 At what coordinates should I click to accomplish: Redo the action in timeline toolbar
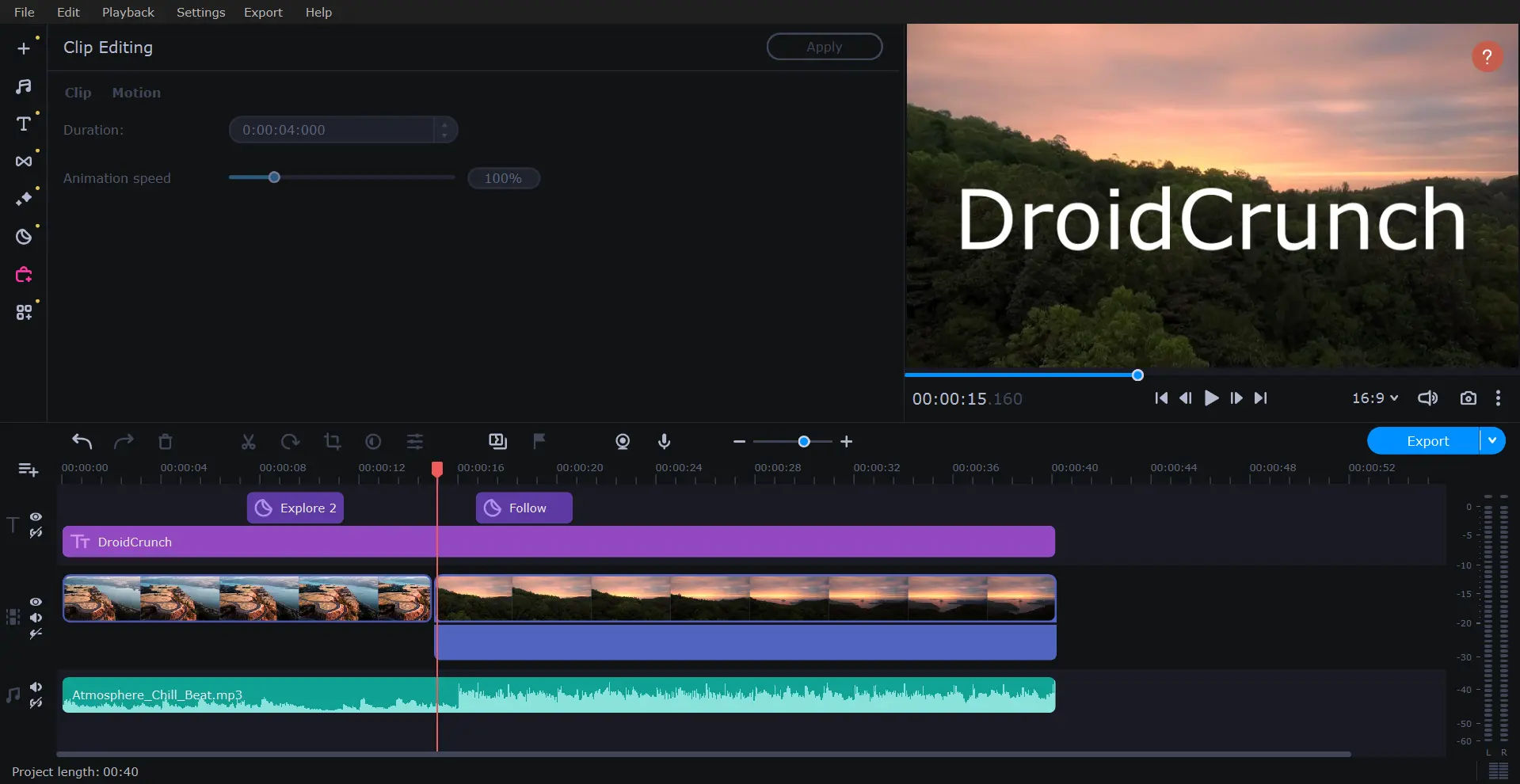tap(124, 441)
